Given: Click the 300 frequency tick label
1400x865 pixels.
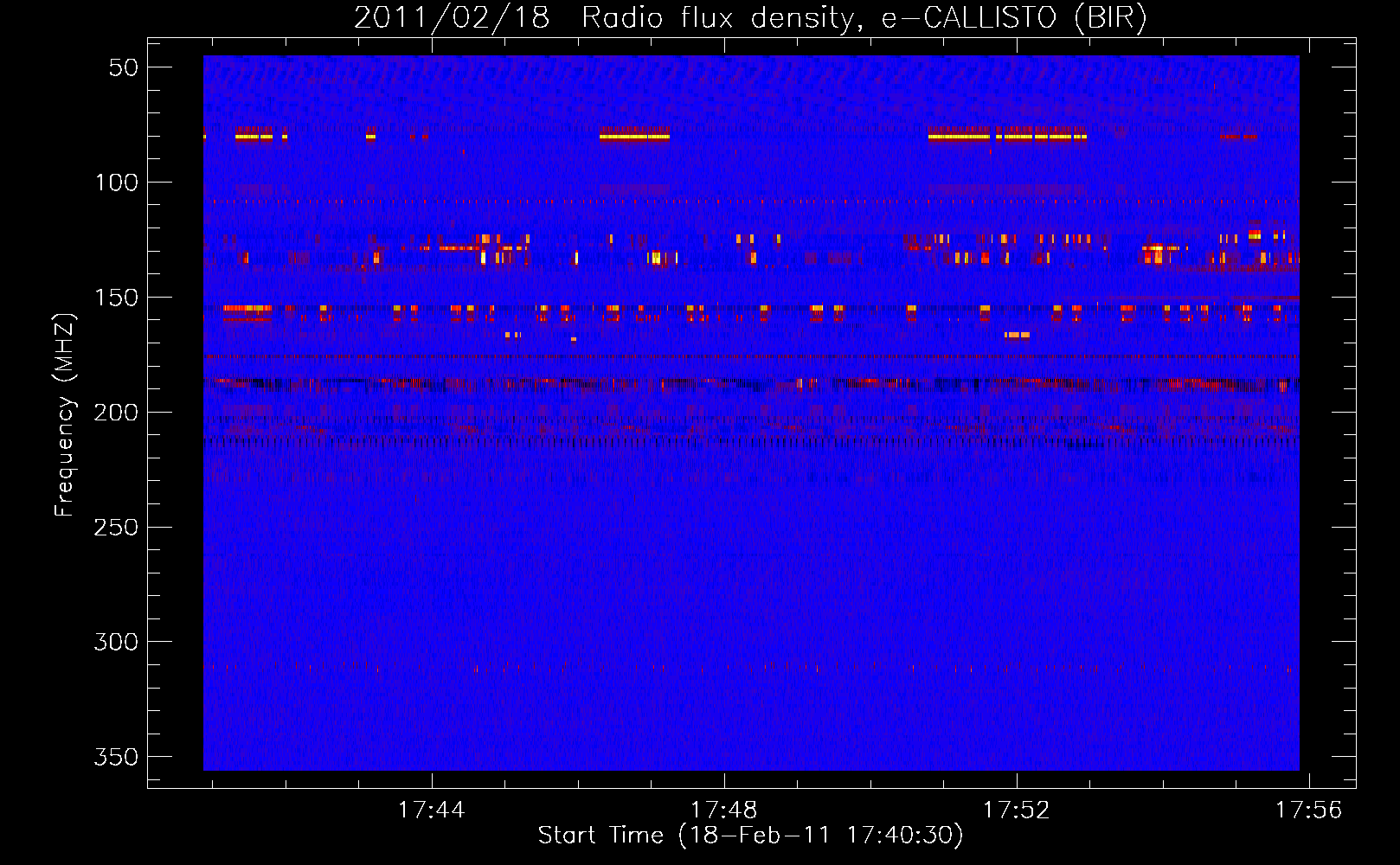Looking at the screenshot, I should click(x=116, y=642).
